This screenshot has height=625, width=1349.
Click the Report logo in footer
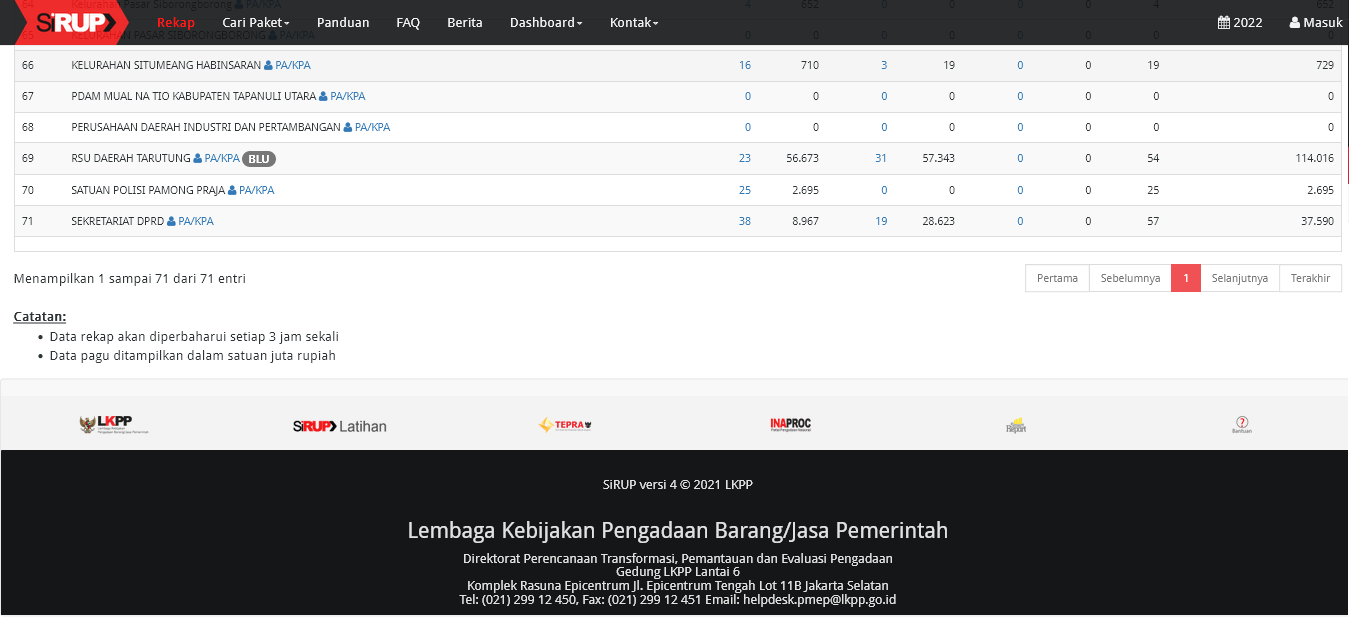pos(1016,425)
